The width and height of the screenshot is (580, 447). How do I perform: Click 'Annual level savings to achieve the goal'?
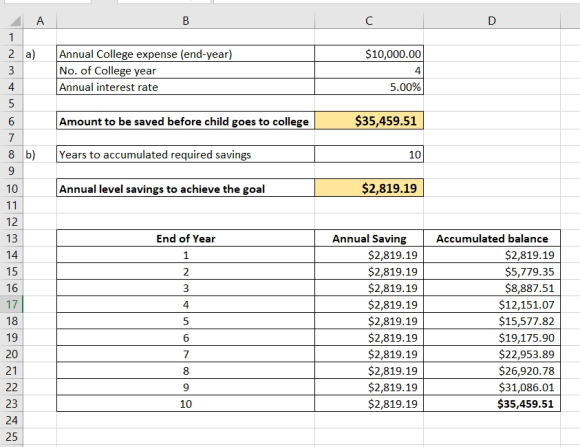click(186, 188)
